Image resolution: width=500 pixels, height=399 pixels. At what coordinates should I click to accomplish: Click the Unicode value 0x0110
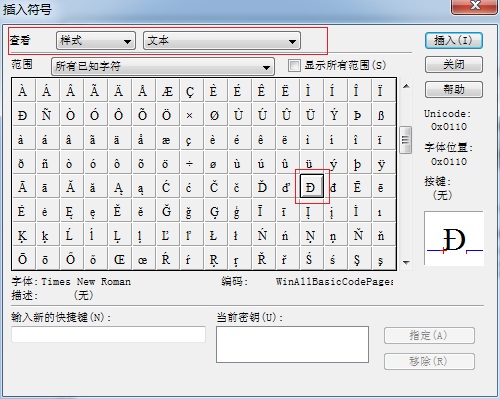[449, 127]
